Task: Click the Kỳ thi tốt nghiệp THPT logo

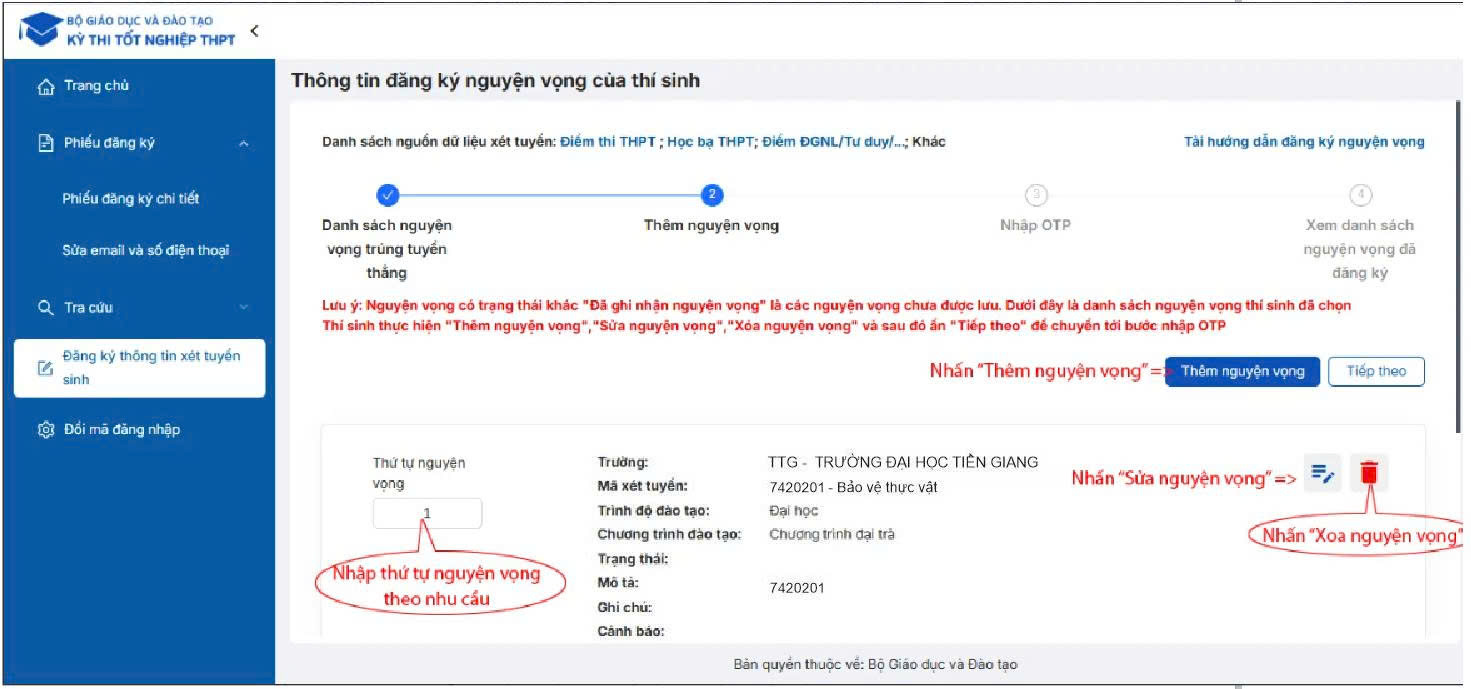Action: tap(127, 31)
